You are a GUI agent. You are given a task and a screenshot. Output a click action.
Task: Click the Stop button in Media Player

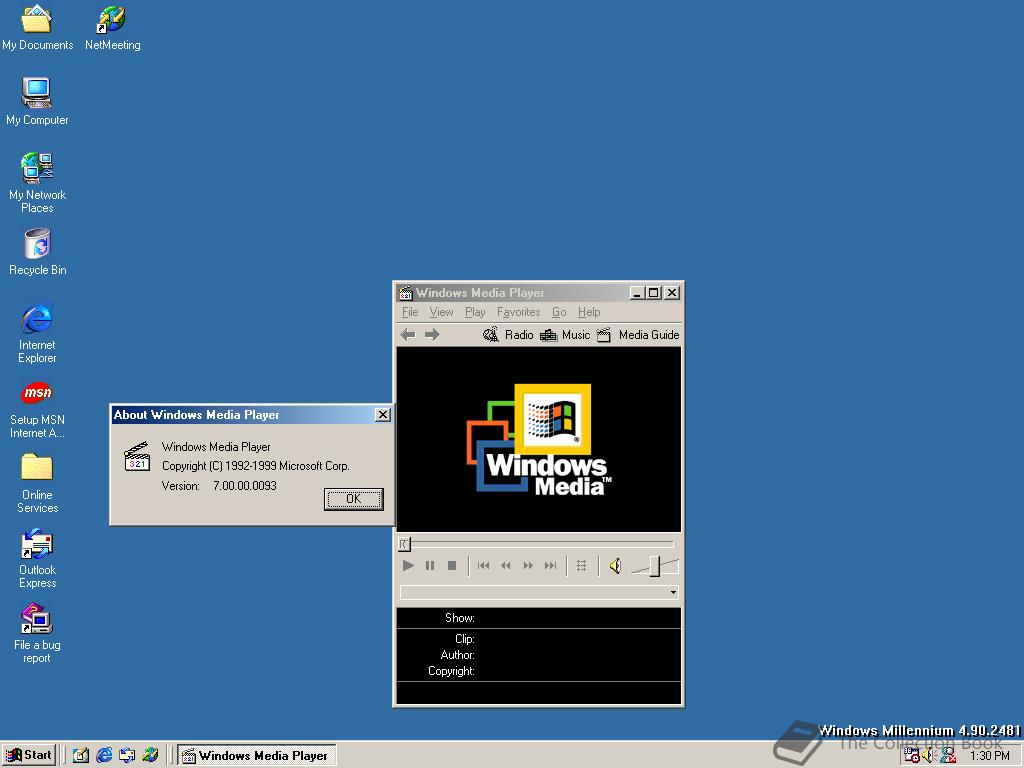click(452, 566)
